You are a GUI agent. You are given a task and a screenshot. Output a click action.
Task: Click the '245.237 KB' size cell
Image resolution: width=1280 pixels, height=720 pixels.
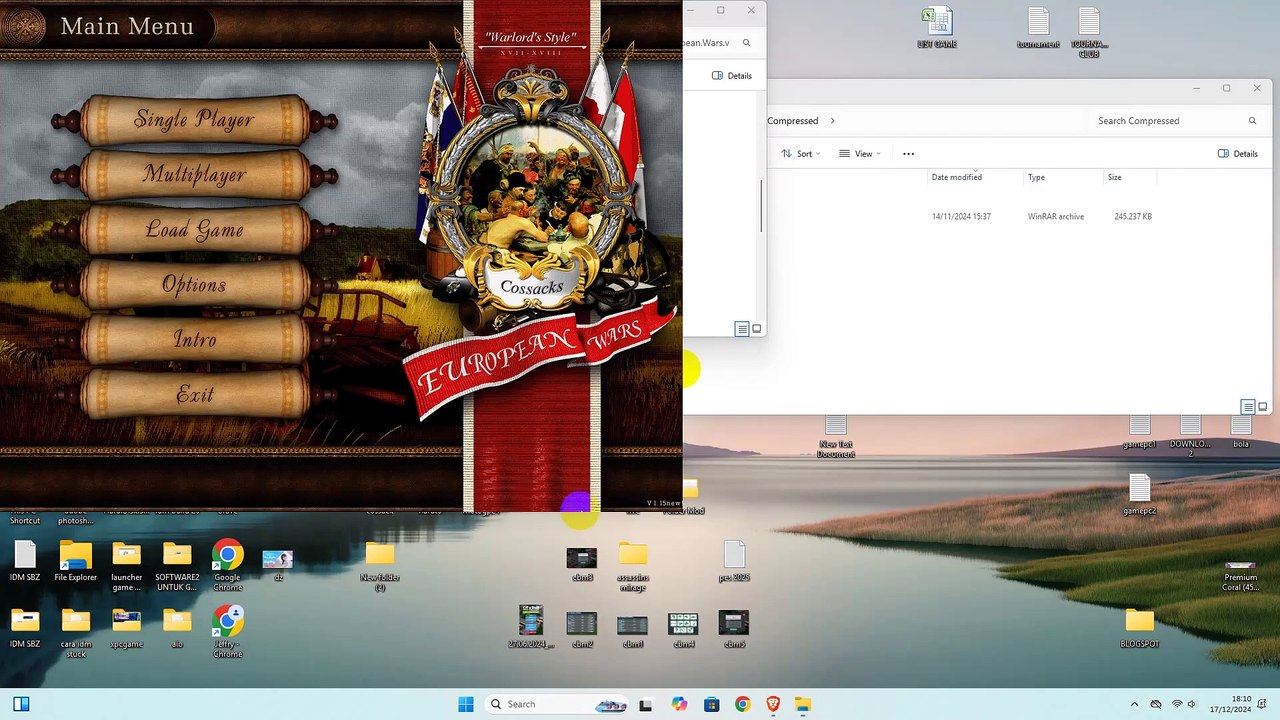1133,216
